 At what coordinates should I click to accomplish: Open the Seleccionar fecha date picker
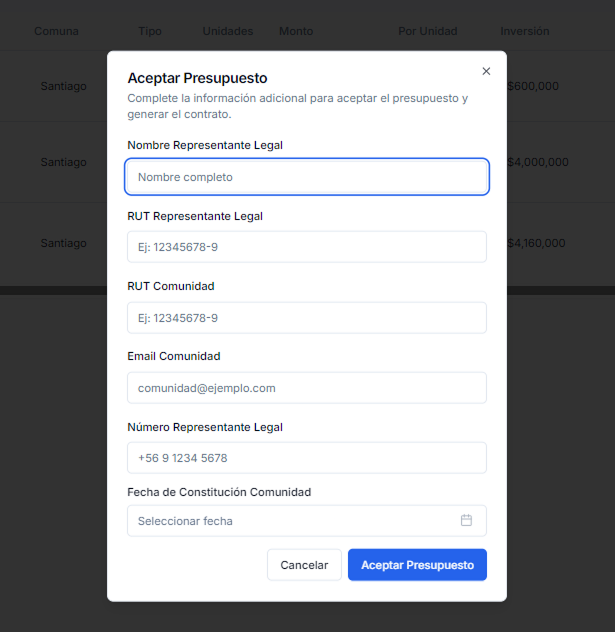point(307,521)
